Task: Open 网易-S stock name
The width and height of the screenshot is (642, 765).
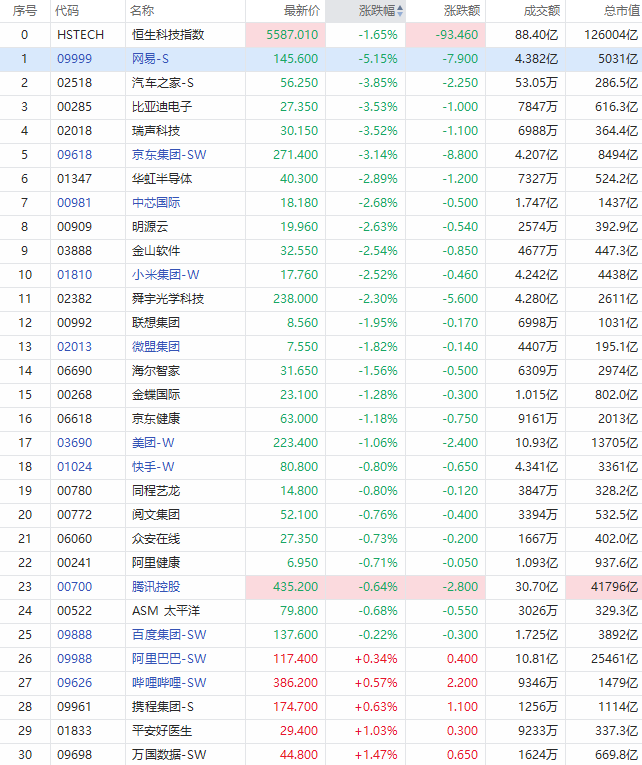Action: click(x=150, y=59)
